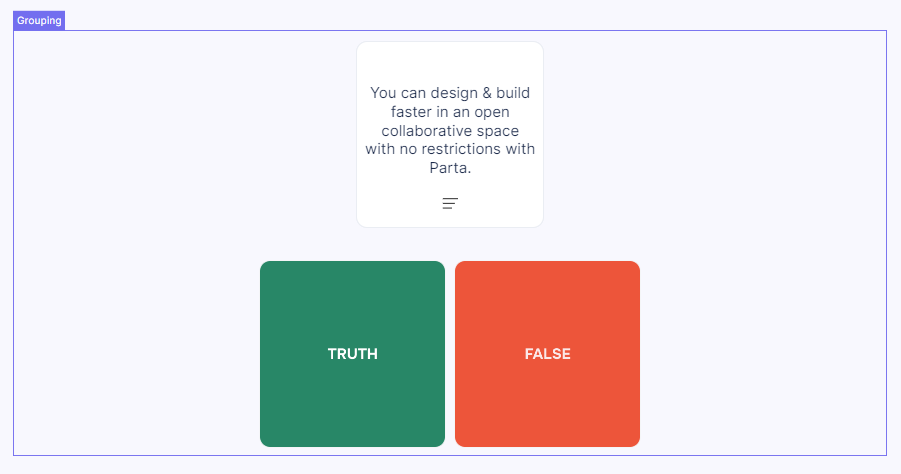Click the green color area above TRUTH text

[352, 300]
